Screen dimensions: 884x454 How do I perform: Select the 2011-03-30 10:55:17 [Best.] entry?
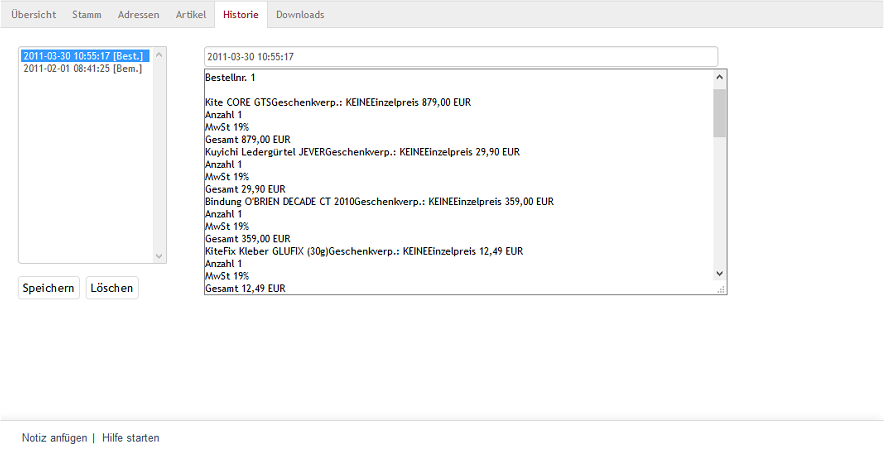coord(84,57)
